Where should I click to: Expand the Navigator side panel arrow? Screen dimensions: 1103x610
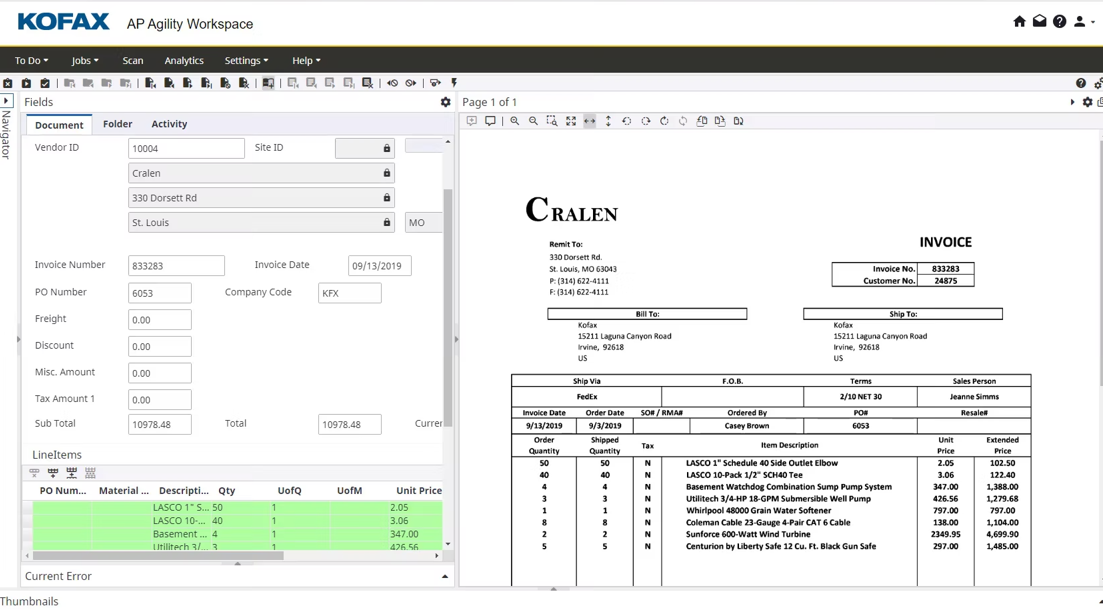coord(6,102)
